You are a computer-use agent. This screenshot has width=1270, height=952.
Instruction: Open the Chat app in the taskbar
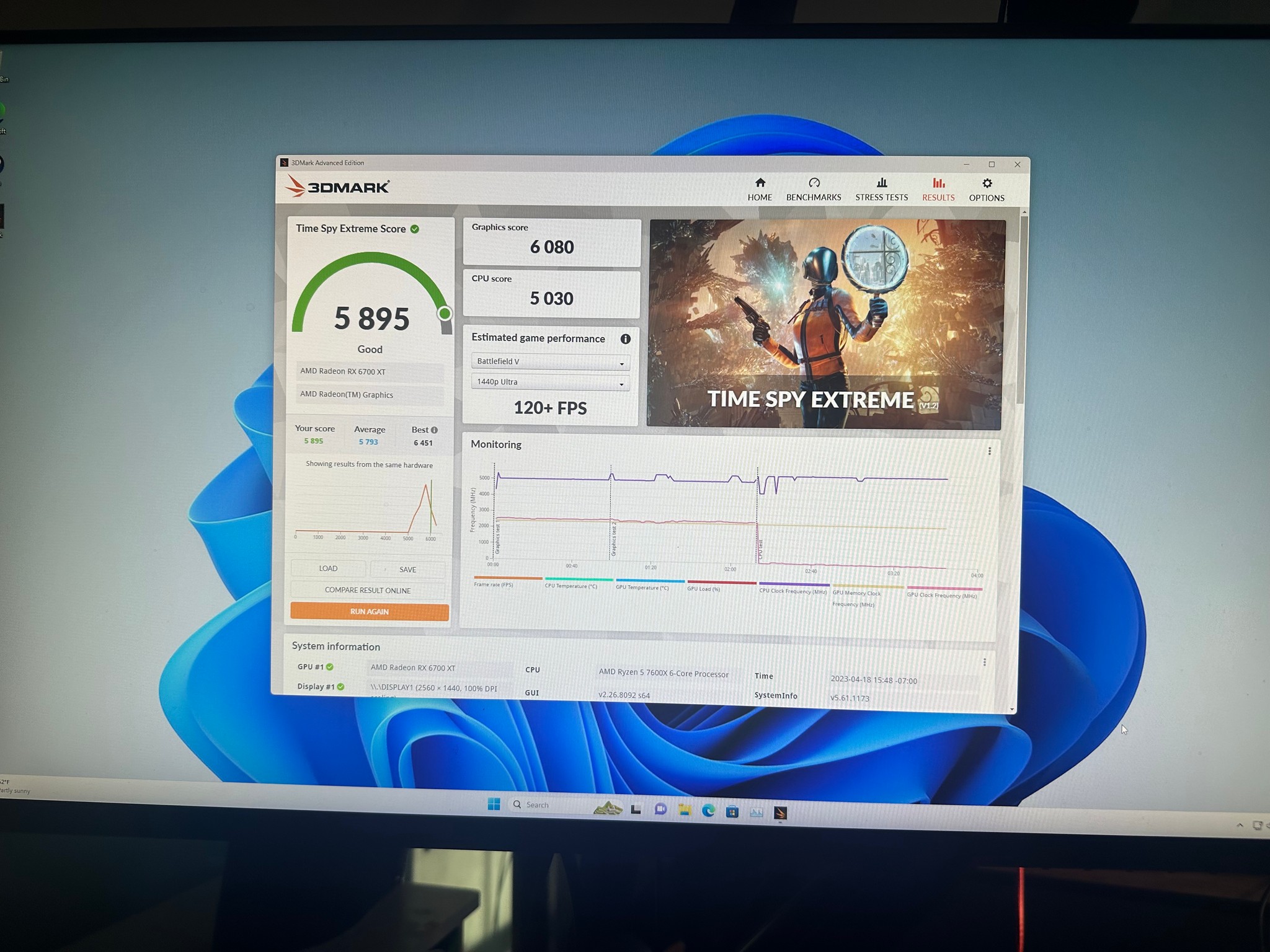(660, 809)
